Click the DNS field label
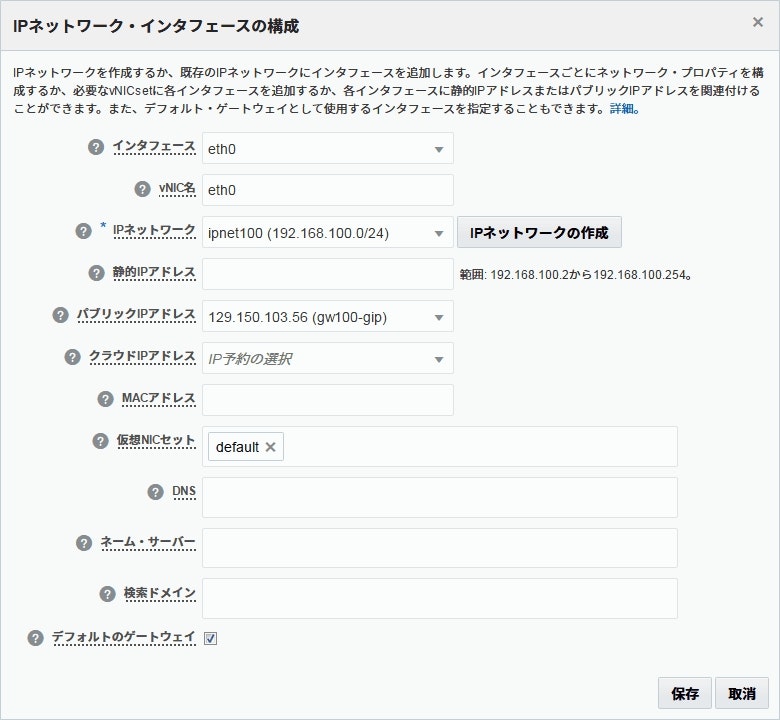 184,491
